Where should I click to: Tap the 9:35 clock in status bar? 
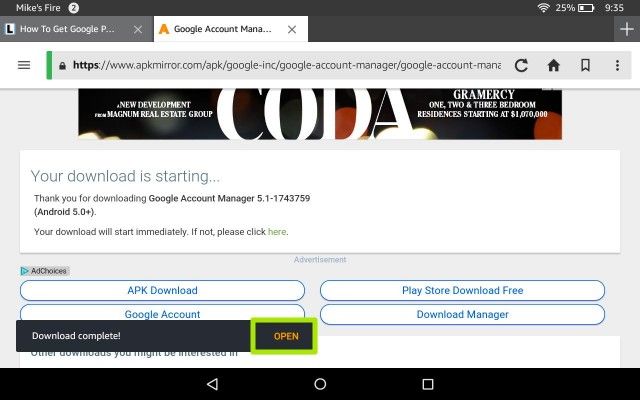[x=614, y=8]
